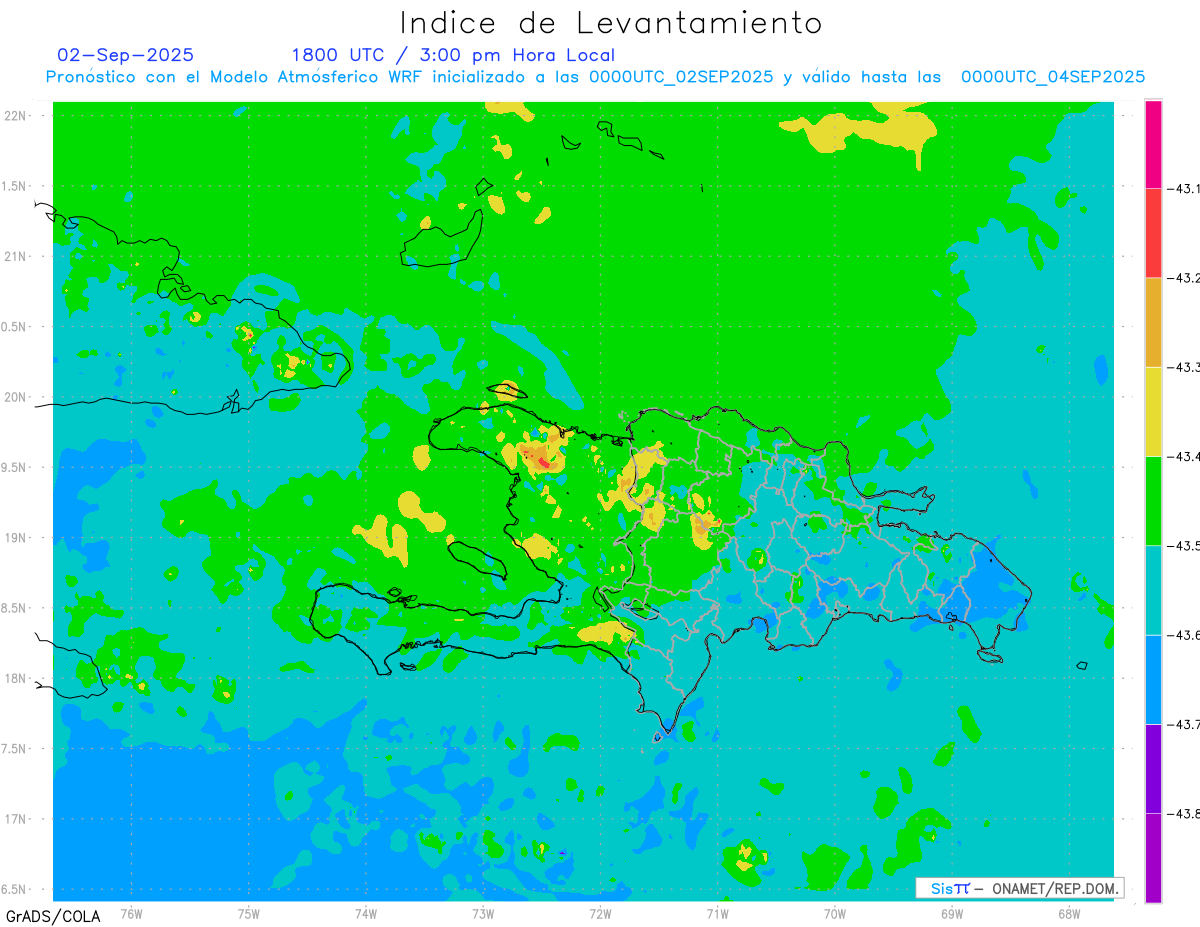
Task: Pick the teal cyan segment of the legend
Action: pos(1153,590)
